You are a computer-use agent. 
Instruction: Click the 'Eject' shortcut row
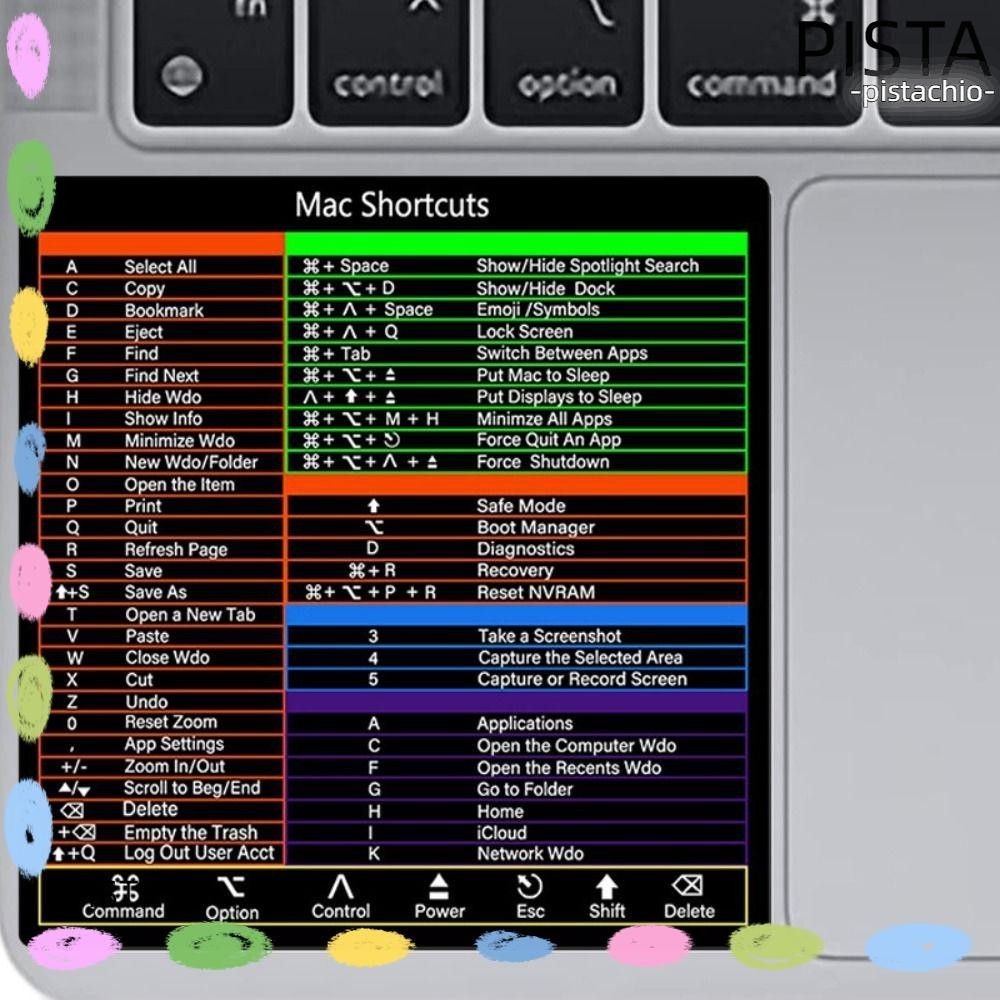(162, 332)
